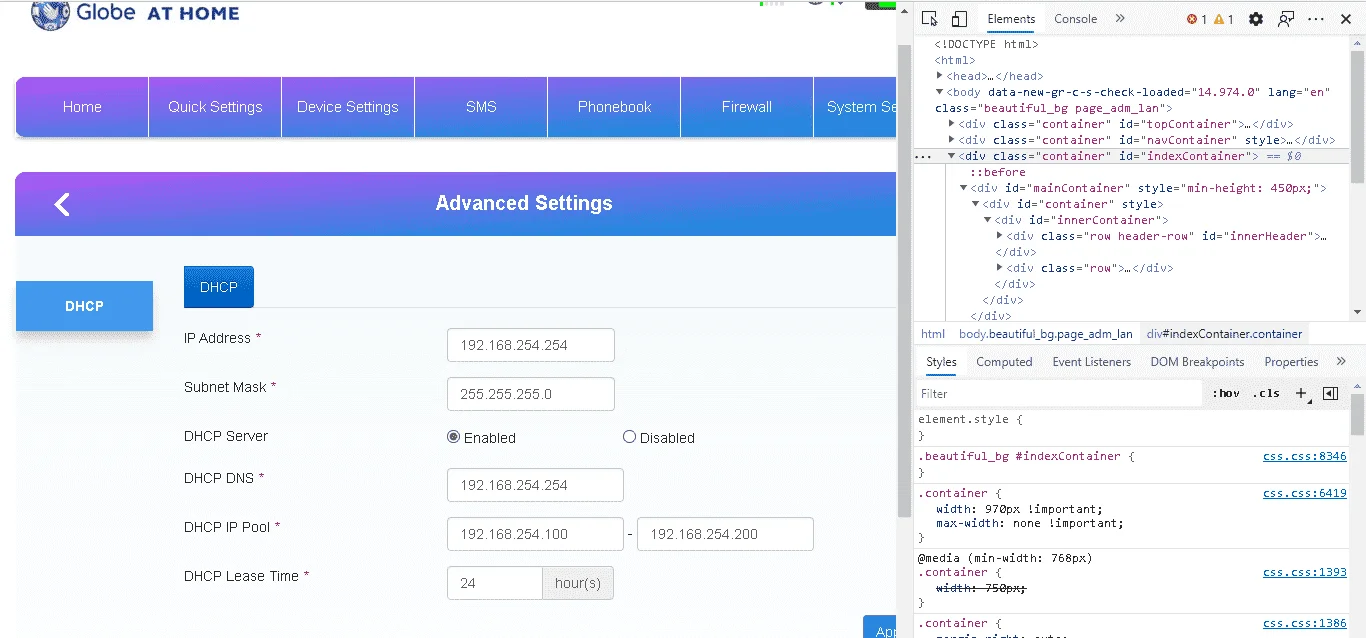Select the Enabled DHCP Server radio button

453,437
